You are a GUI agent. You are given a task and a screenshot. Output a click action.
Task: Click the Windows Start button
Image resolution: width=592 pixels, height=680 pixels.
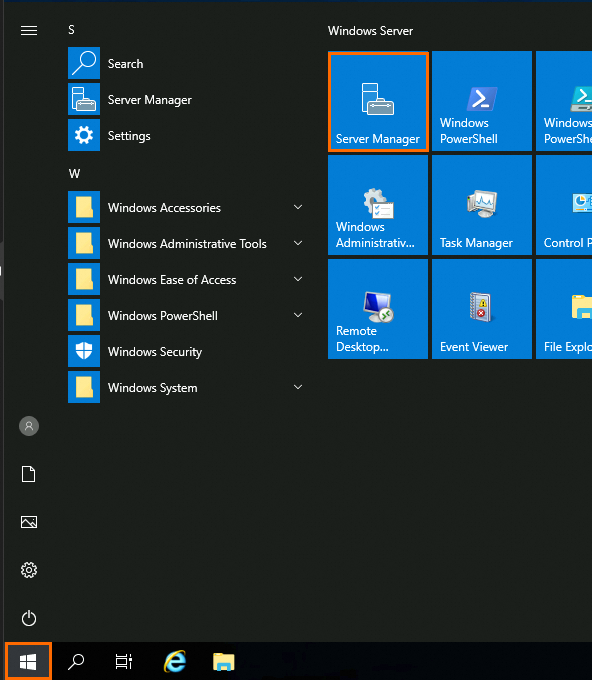(x=28, y=661)
